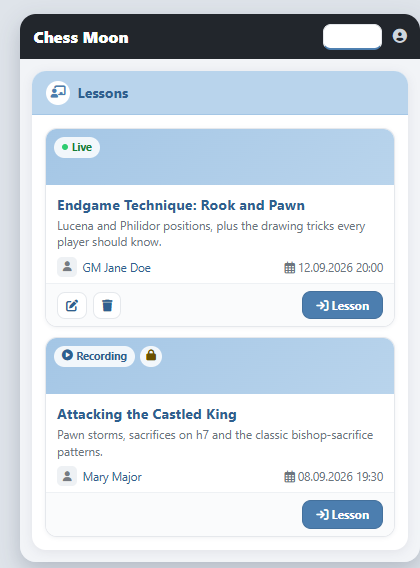The width and height of the screenshot is (420, 568).
Task: Click the lock badge on Attacking lesson
Action: coord(151,356)
